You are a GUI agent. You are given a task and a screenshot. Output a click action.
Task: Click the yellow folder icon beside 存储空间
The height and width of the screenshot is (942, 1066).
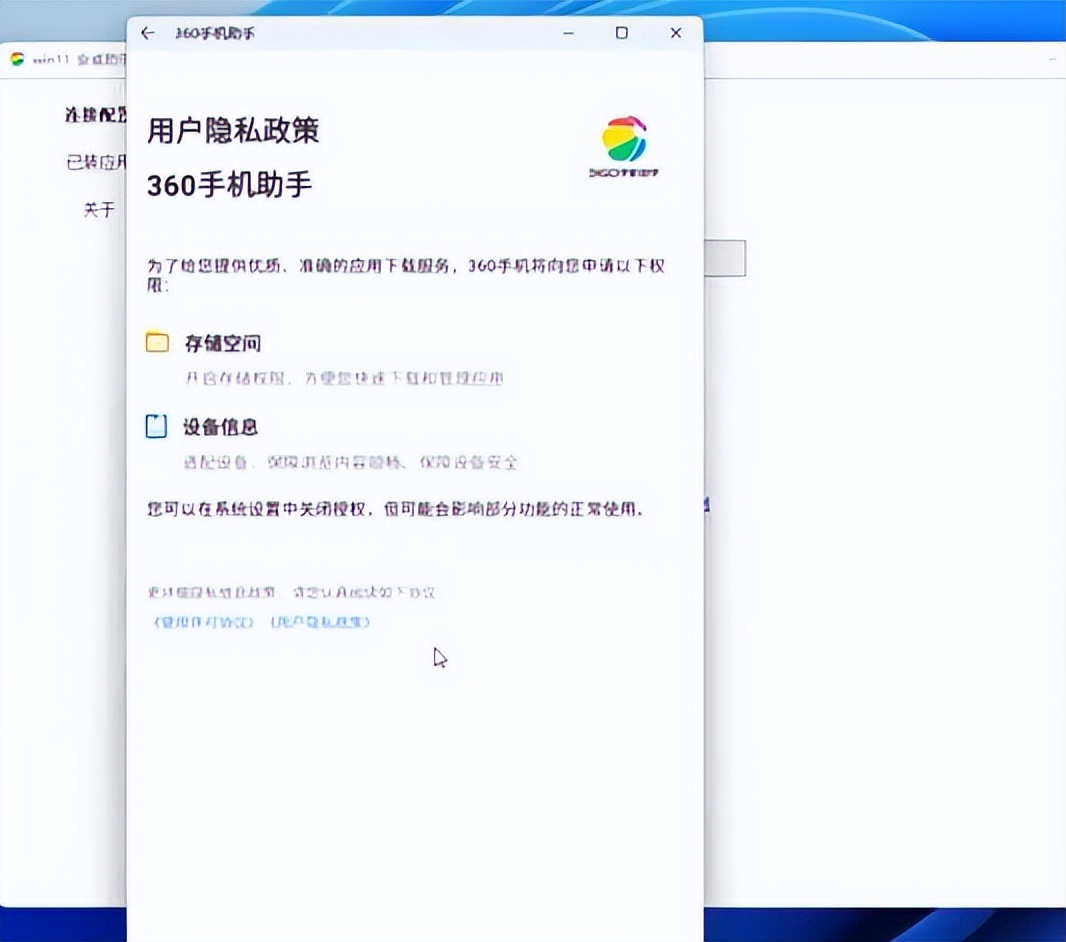[x=156, y=342]
